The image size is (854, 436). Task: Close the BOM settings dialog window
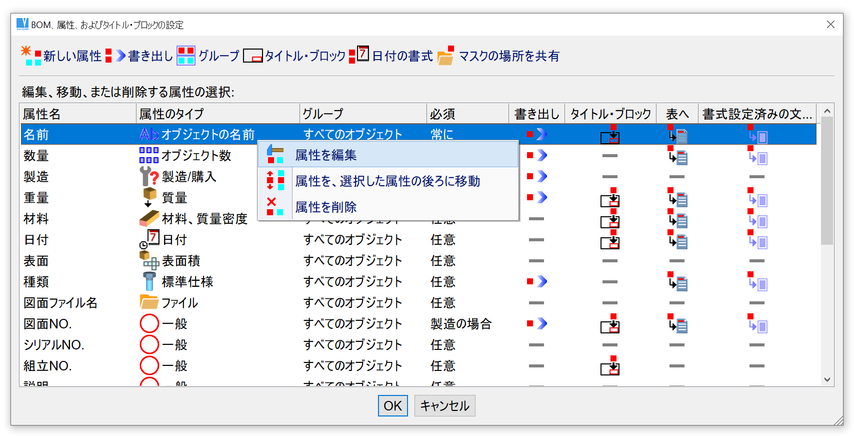click(x=830, y=23)
